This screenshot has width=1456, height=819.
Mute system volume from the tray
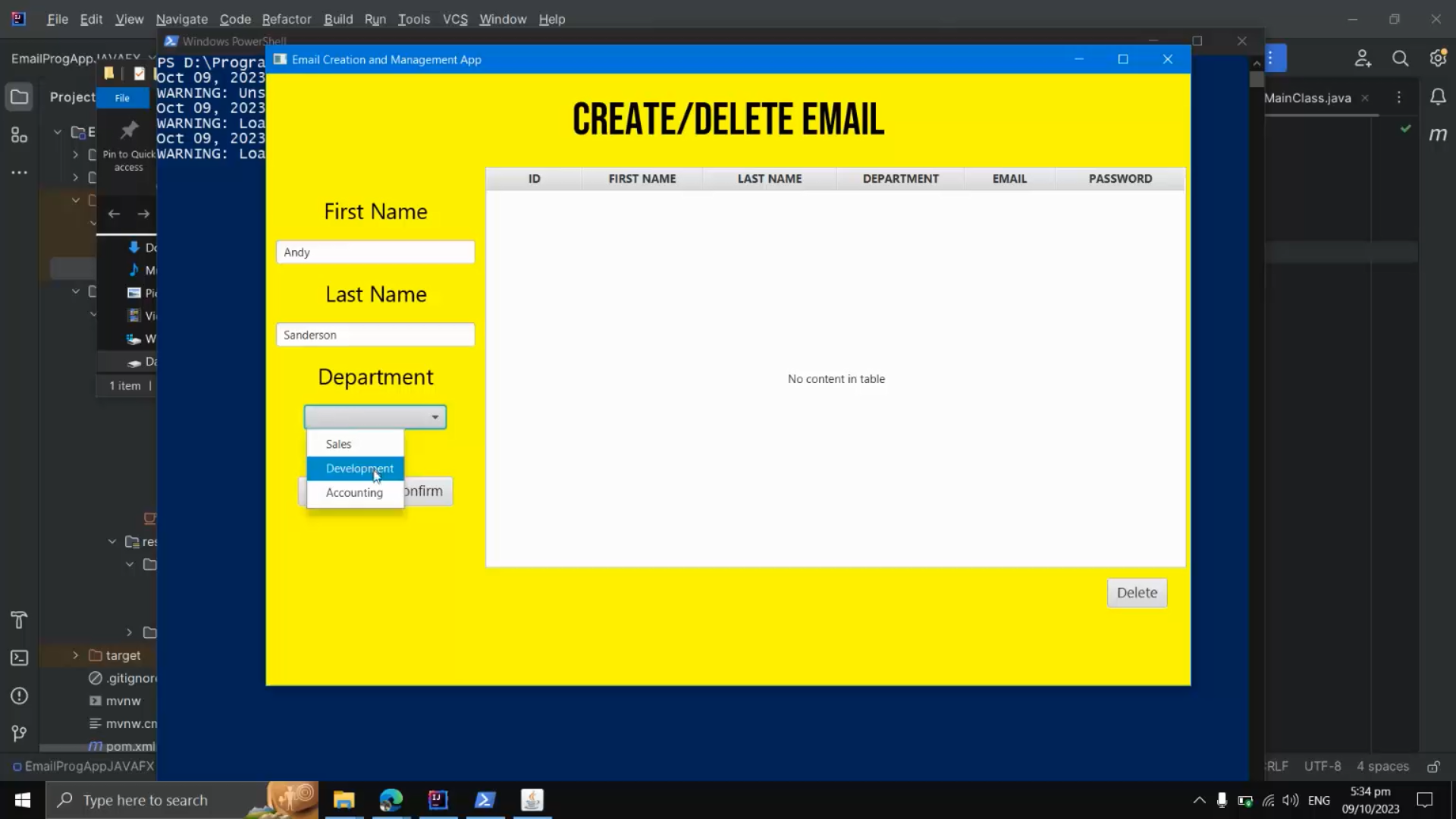(1291, 800)
